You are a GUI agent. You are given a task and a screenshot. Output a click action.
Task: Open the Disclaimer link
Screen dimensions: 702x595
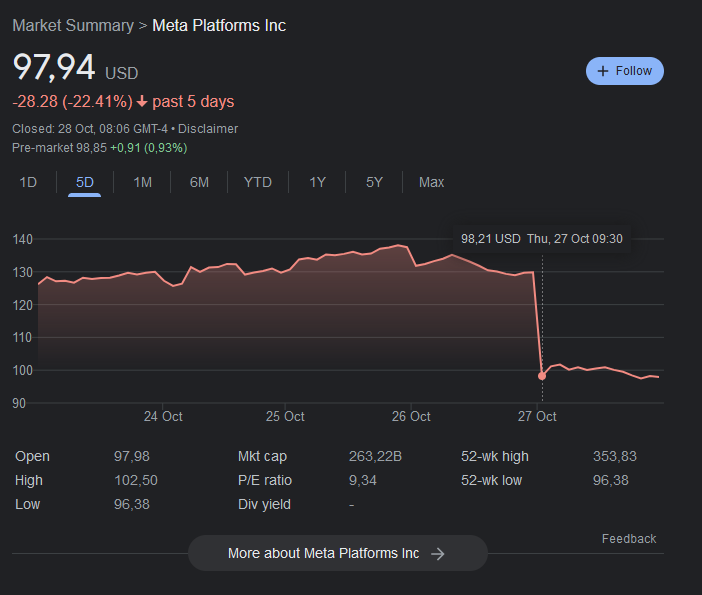[208, 129]
